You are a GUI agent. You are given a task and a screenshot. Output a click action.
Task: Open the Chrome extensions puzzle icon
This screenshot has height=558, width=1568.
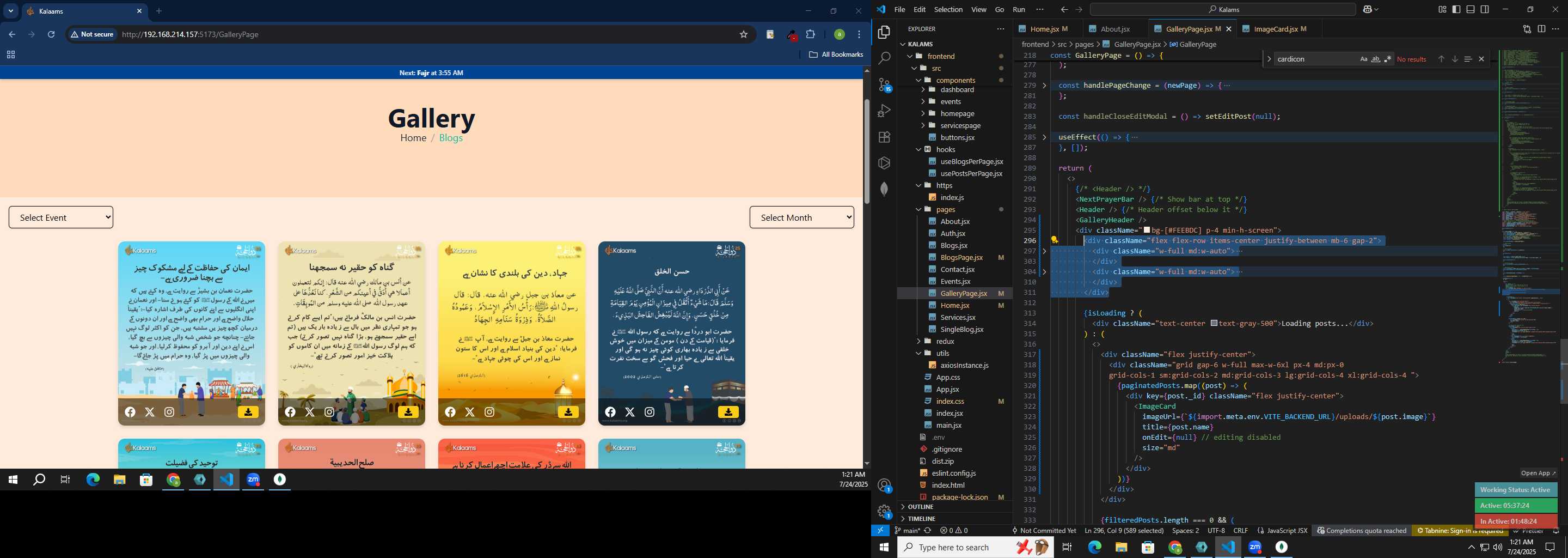pos(810,34)
